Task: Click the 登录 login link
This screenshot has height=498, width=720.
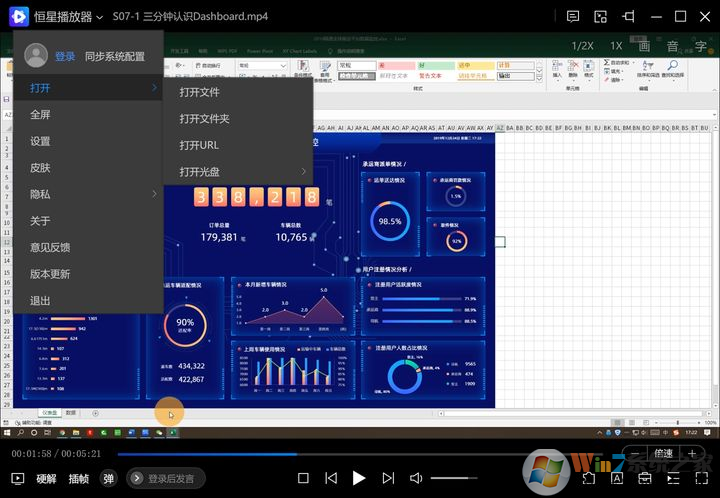Action: tap(65, 56)
